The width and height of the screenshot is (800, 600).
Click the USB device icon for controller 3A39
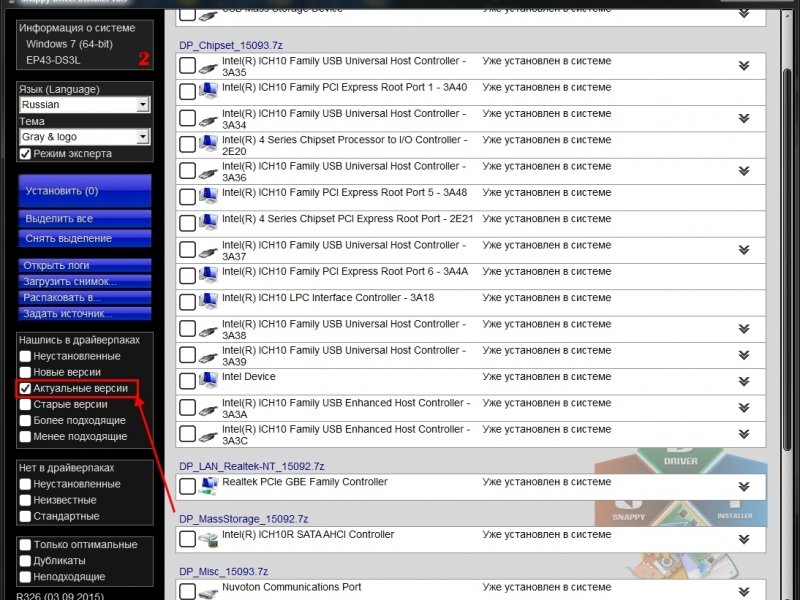pos(208,357)
